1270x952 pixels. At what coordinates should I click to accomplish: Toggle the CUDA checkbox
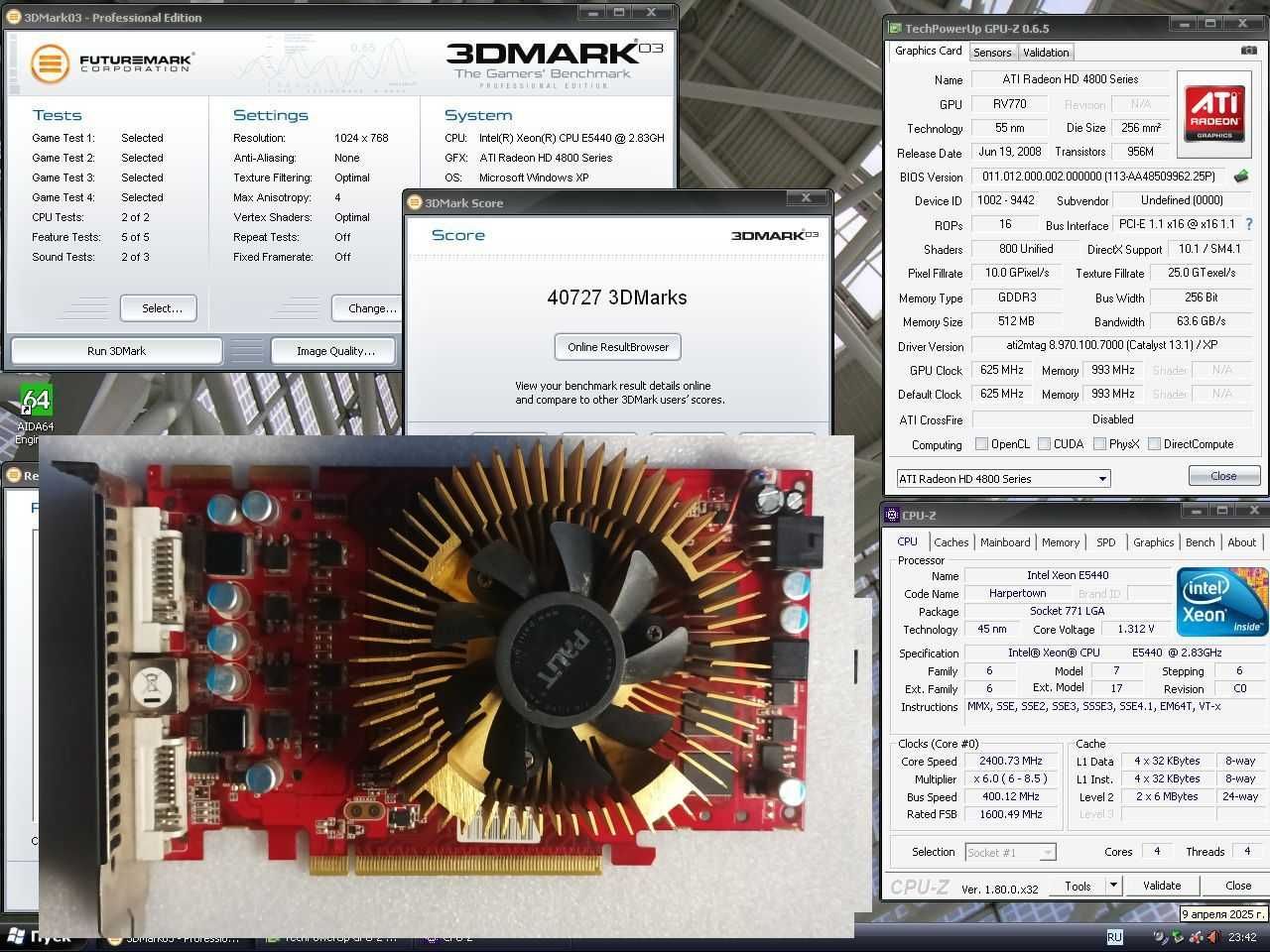pos(1044,444)
